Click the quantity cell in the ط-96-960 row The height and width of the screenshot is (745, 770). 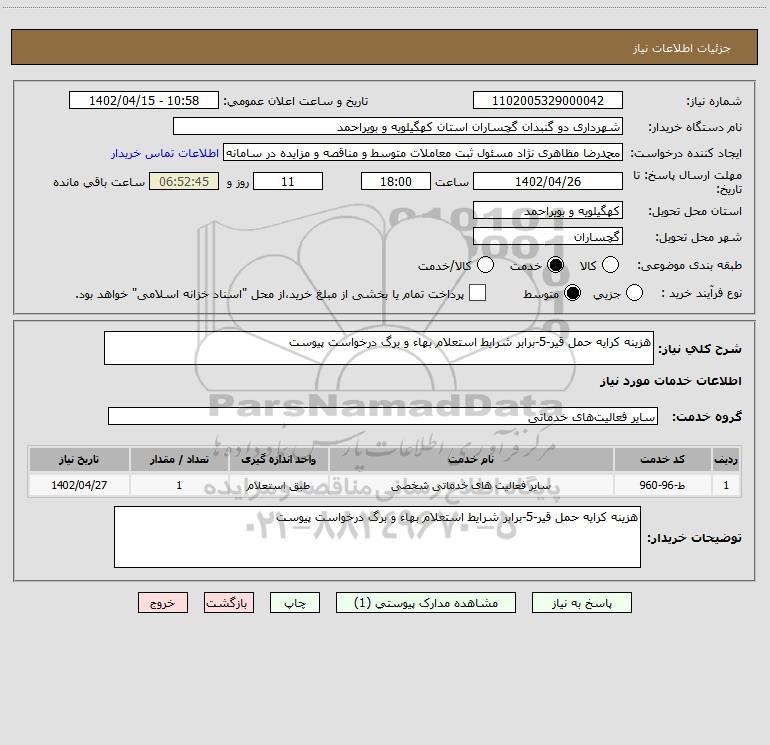[179, 485]
